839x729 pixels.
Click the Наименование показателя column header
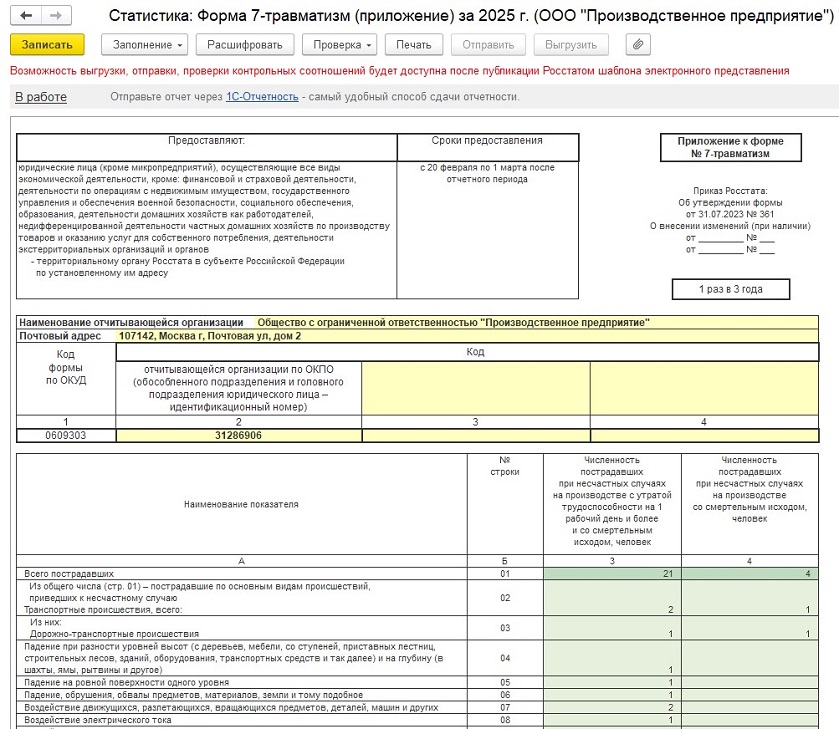tap(241, 504)
